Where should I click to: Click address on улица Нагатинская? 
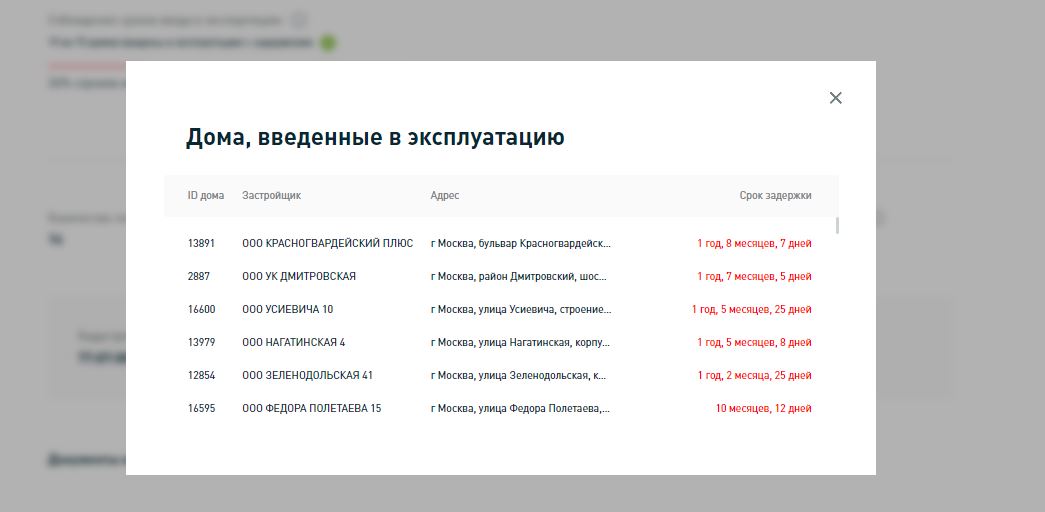point(521,343)
